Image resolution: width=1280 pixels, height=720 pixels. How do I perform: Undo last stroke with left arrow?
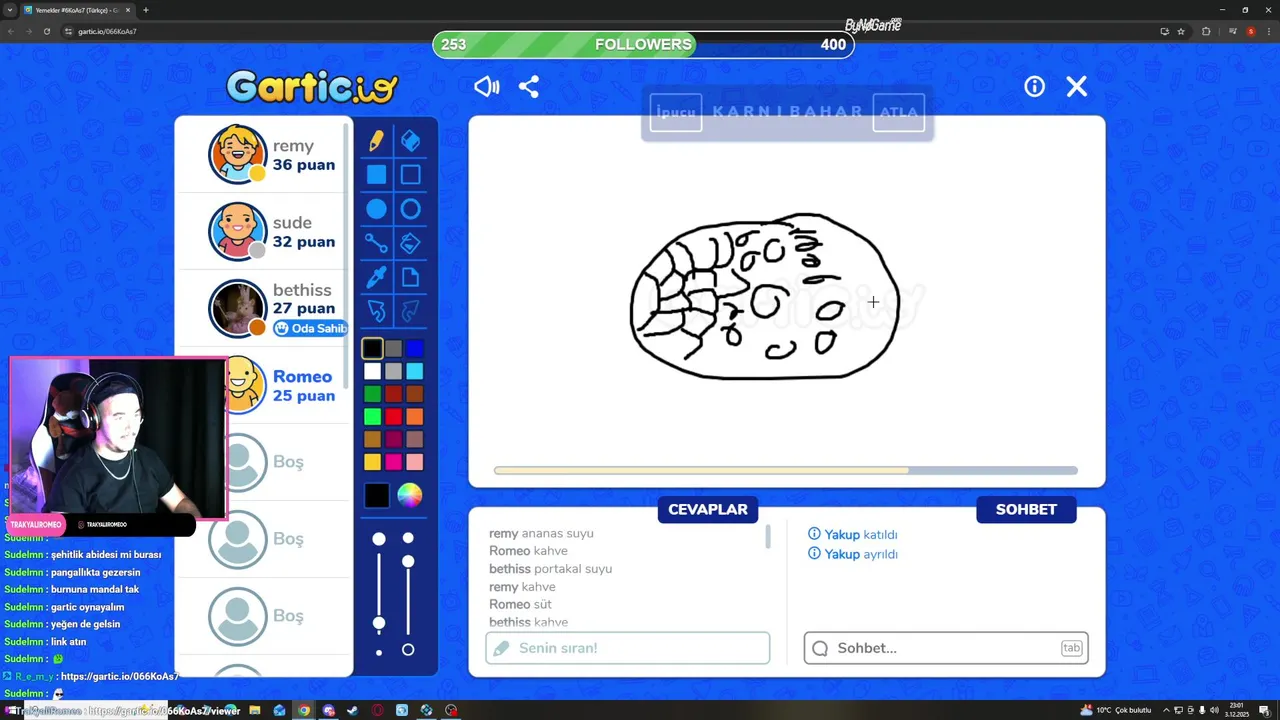376,311
